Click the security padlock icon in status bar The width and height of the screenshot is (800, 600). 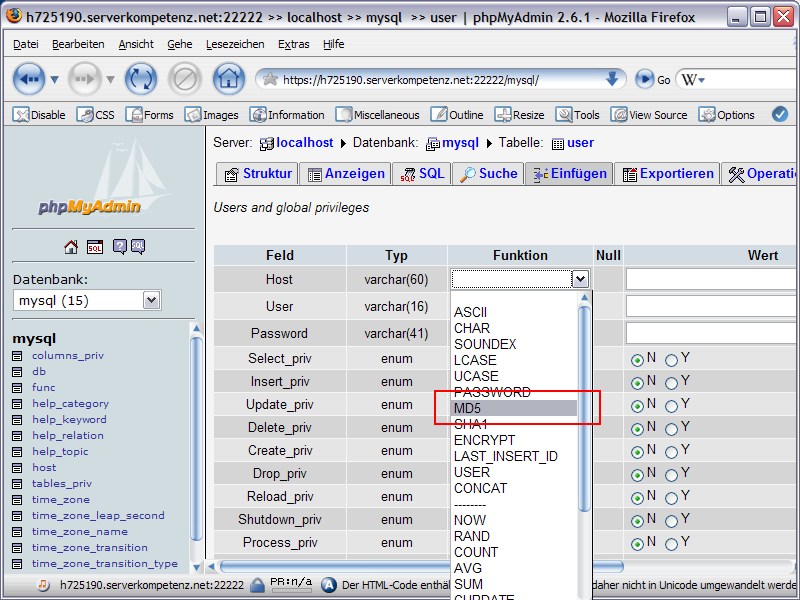tap(258, 585)
